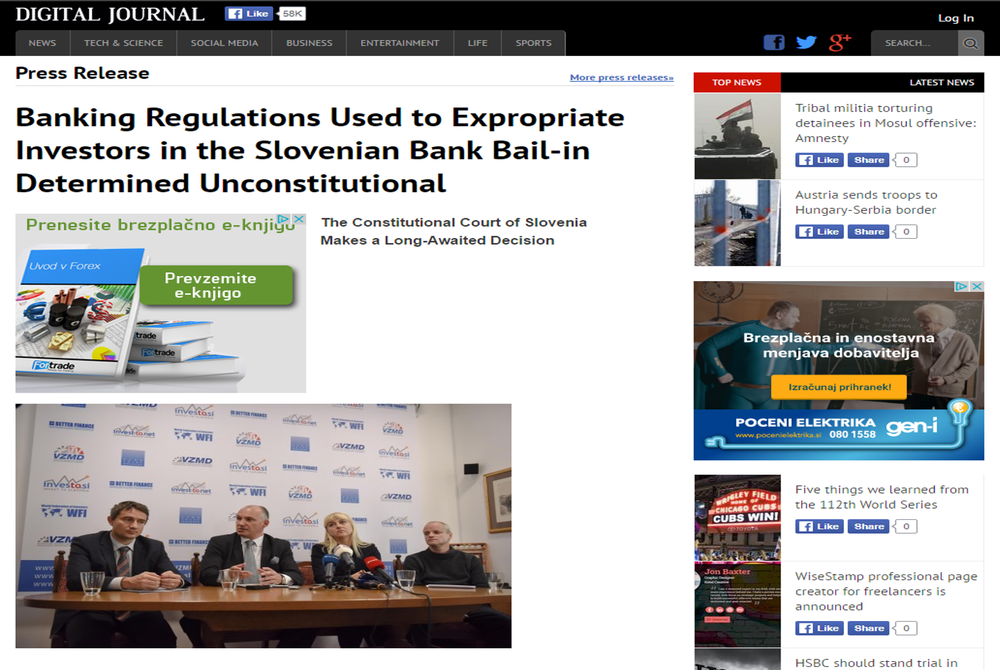Switch to the Latest News tab
1000x670 pixels.
coord(941,82)
